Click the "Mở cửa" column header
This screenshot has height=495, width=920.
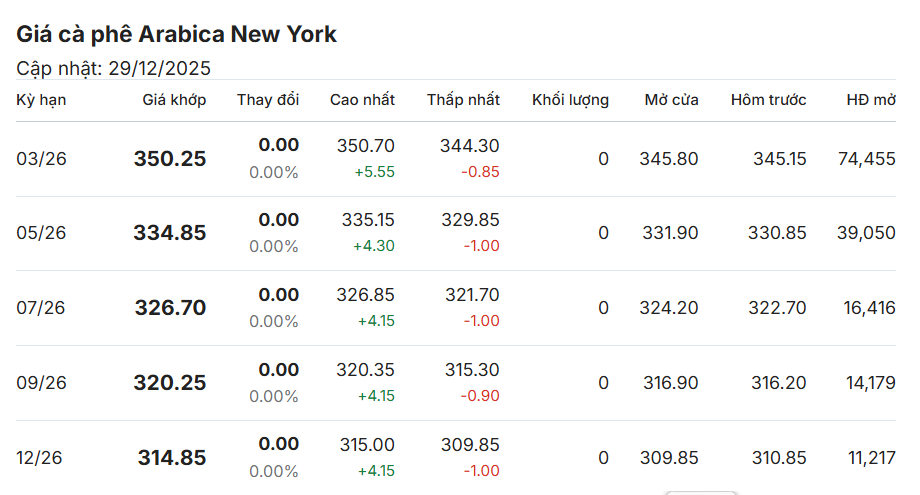point(671,100)
